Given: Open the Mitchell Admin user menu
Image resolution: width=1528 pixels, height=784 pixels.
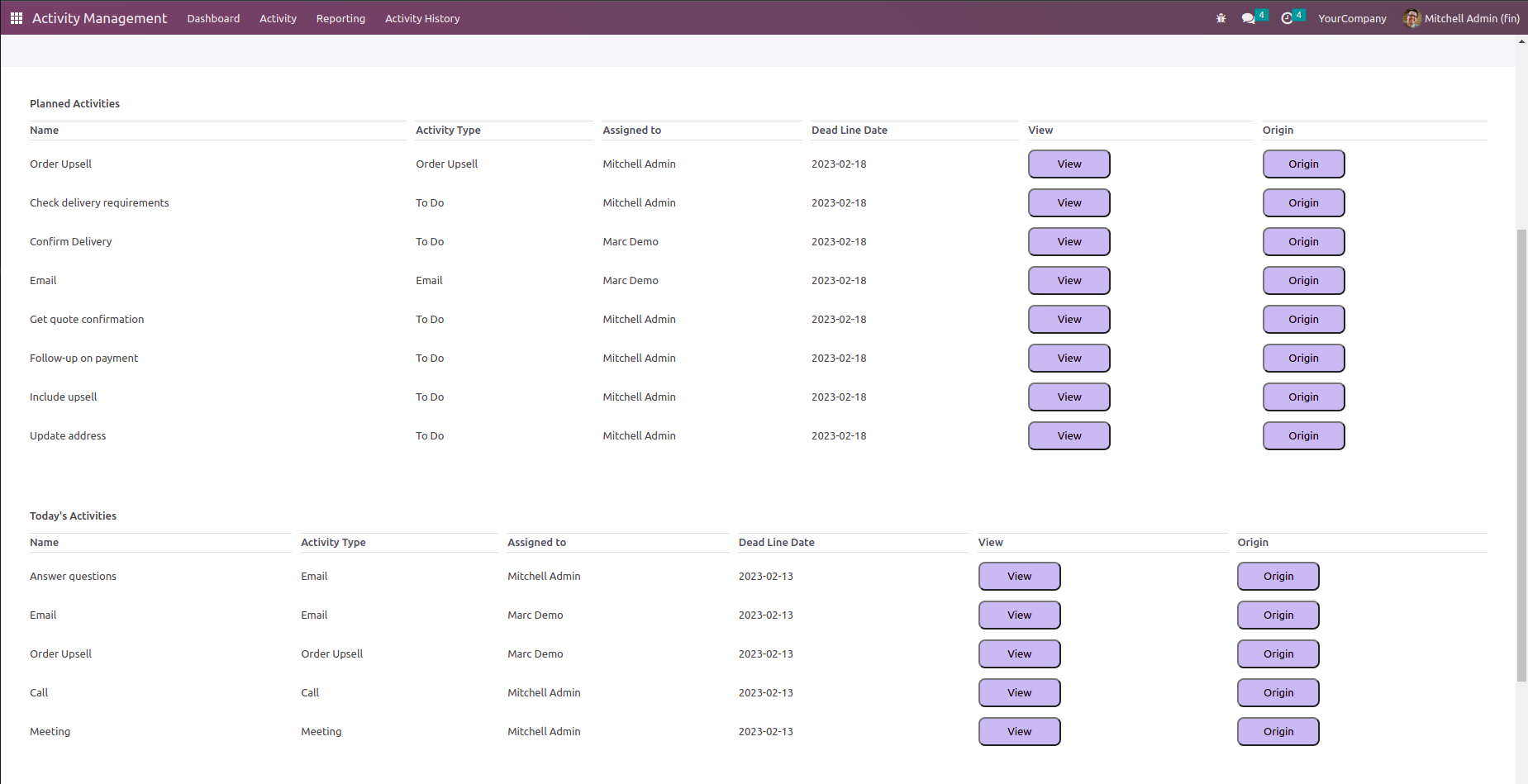Looking at the screenshot, I should pyautogui.click(x=1461, y=18).
